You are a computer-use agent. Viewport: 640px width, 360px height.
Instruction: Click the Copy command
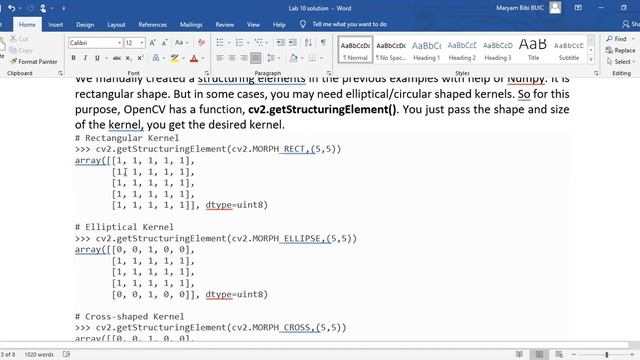coord(20,50)
